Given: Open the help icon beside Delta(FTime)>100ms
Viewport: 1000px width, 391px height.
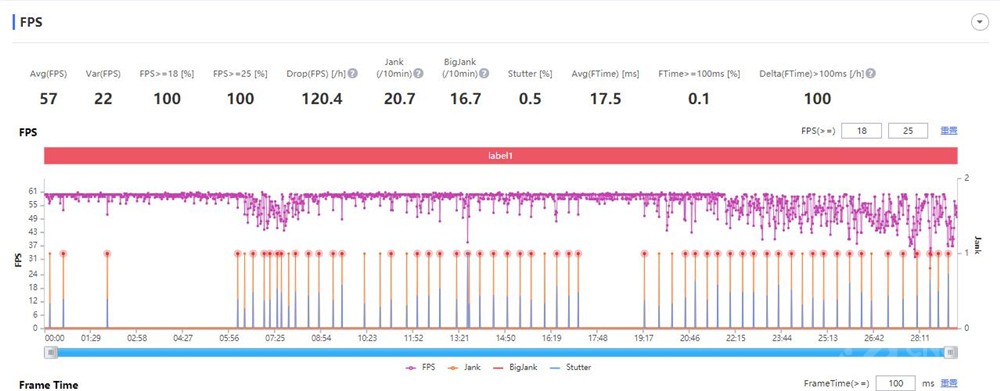Looking at the screenshot, I should pos(871,73).
